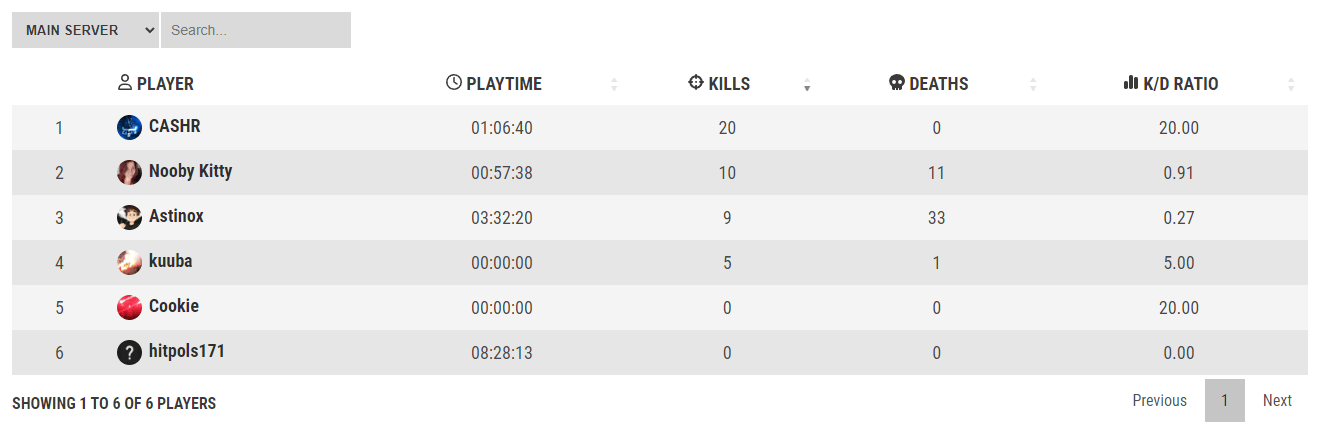Toggle KILLS column sort arrows
Screen dimensions: 1319x433
pos(807,85)
